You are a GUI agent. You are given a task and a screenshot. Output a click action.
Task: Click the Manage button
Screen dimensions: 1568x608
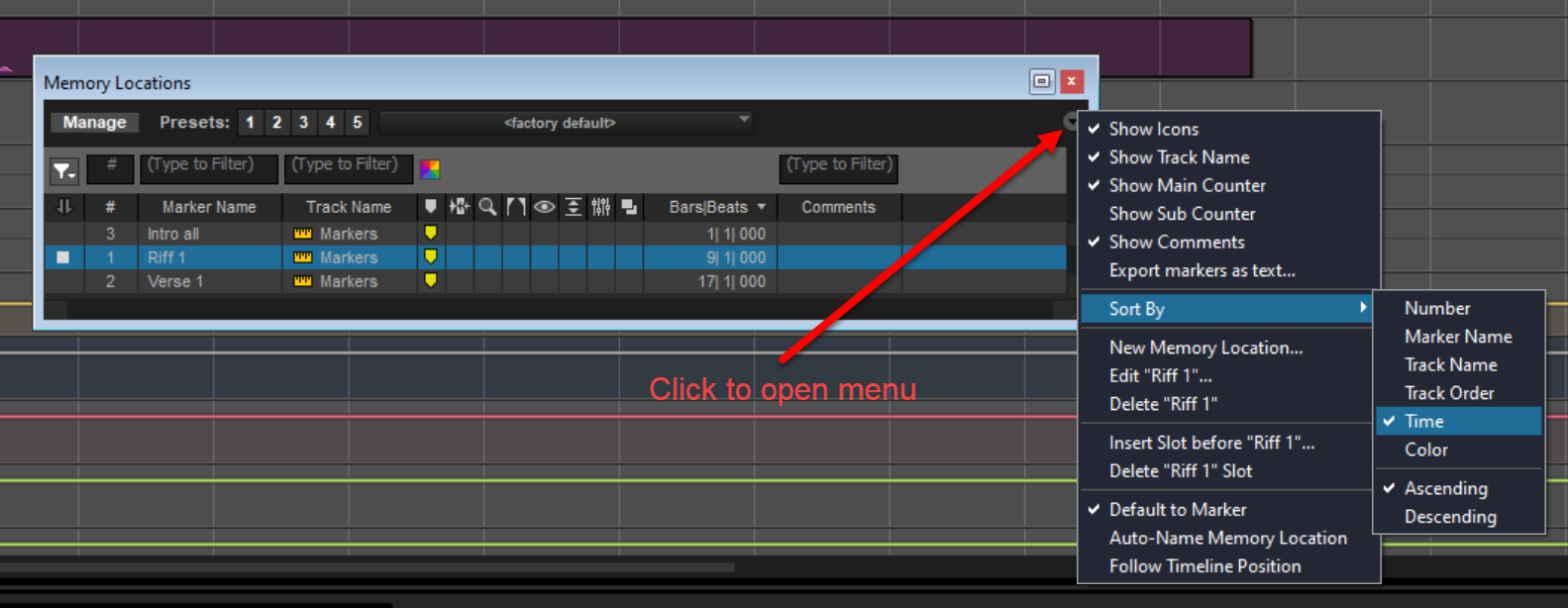click(94, 123)
